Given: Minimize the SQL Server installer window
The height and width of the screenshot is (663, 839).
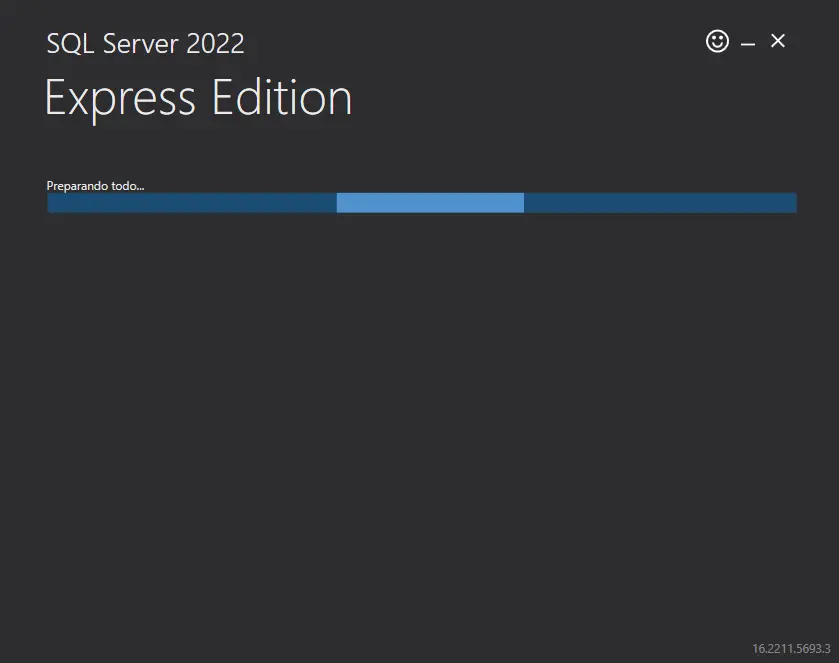Looking at the screenshot, I should coord(747,42).
